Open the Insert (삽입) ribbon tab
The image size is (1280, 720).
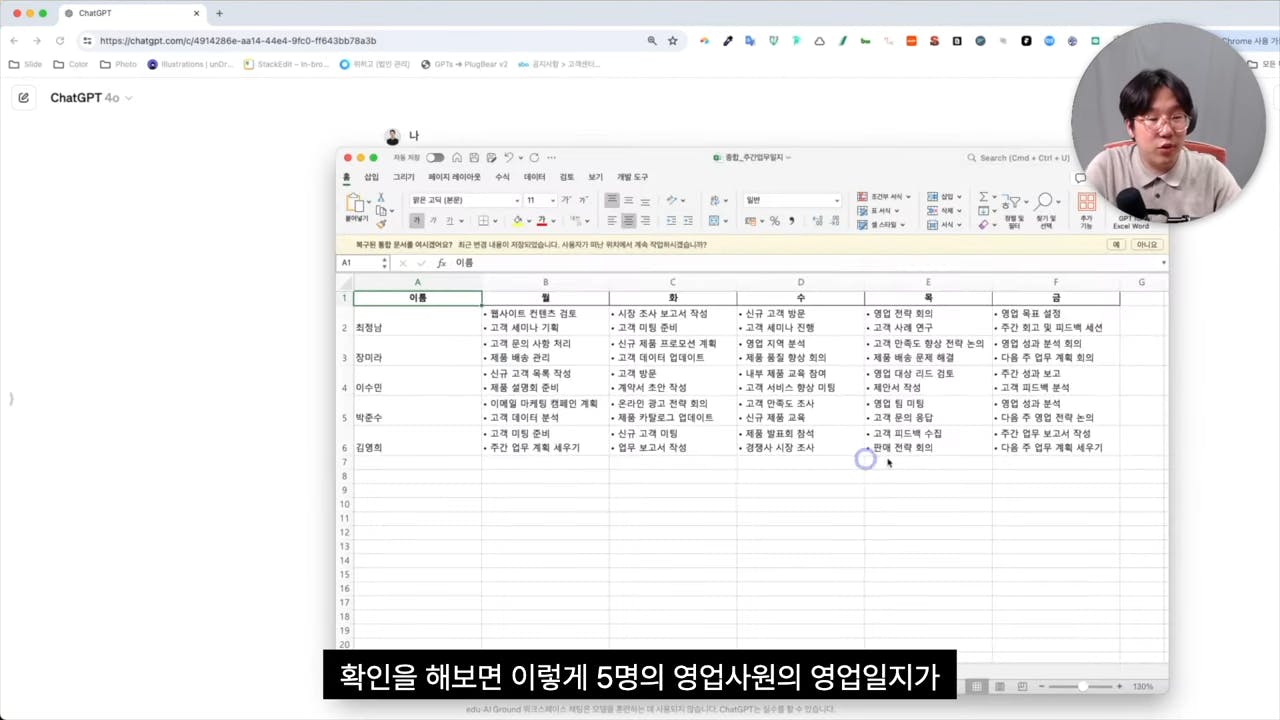pos(371,177)
